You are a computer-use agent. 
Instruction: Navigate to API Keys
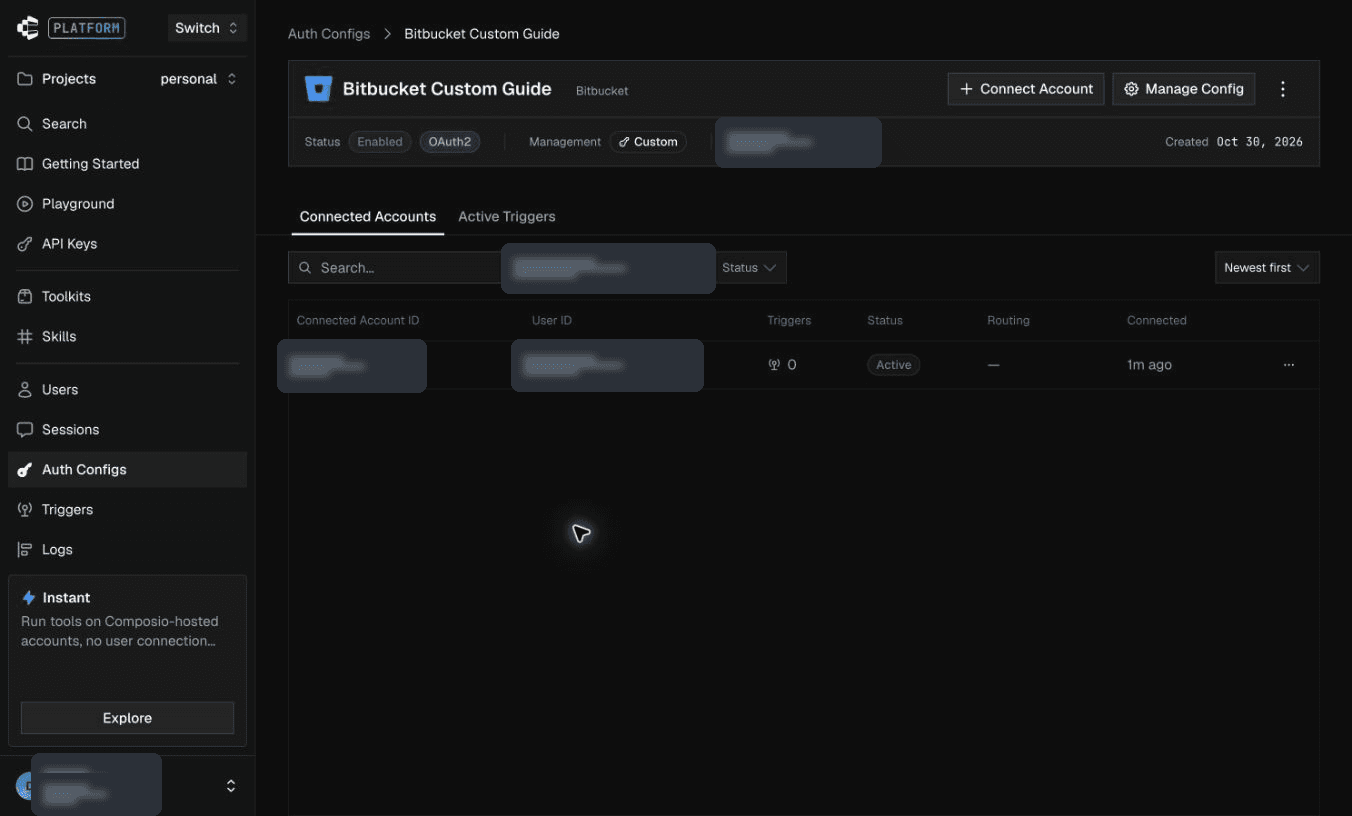point(128,244)
